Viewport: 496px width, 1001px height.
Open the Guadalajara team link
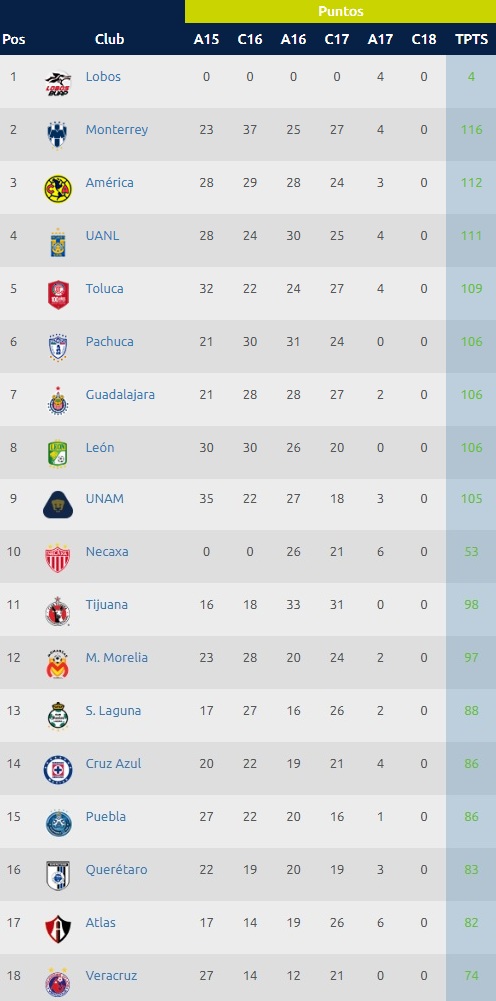pos(120,395)
